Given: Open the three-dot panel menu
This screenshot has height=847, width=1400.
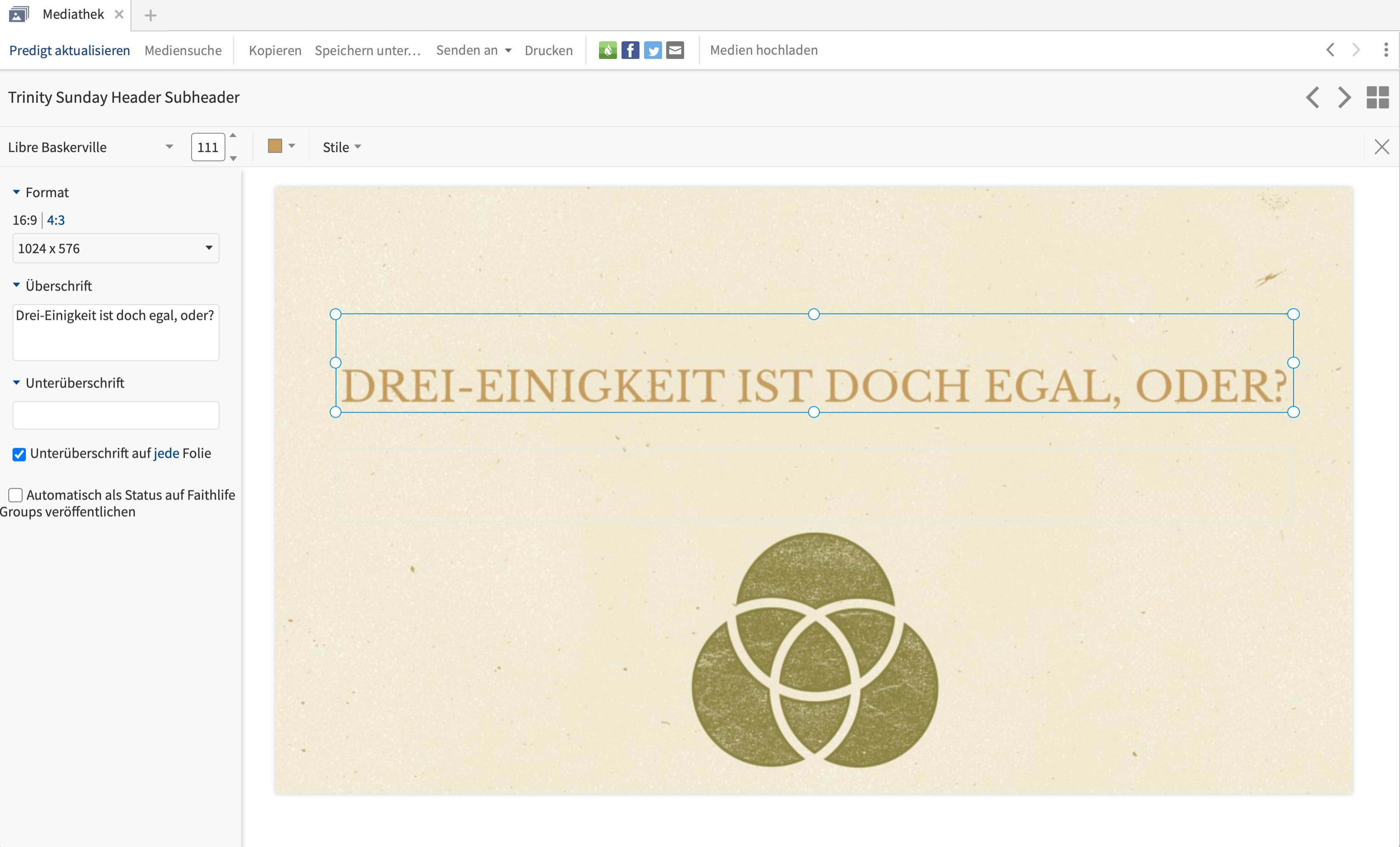Looking at the screenshot, I should [x=1386, y=50].
